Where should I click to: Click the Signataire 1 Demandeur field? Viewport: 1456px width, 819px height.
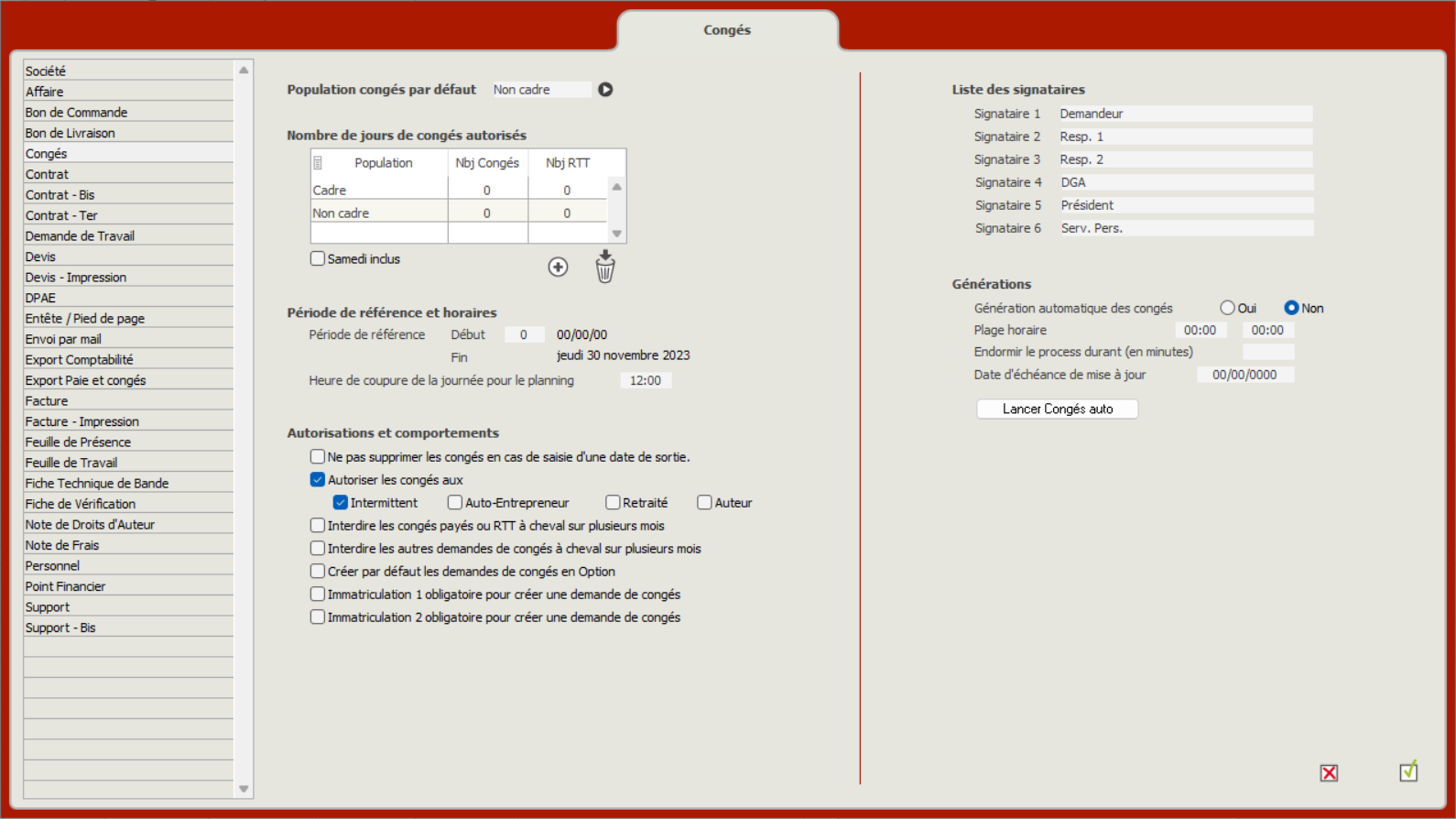(1184, 114)
